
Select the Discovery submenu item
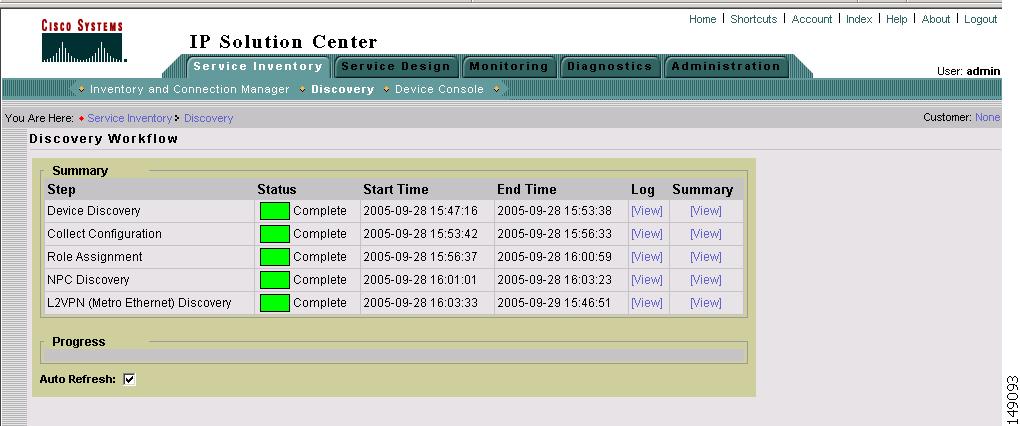click(343, 89)
